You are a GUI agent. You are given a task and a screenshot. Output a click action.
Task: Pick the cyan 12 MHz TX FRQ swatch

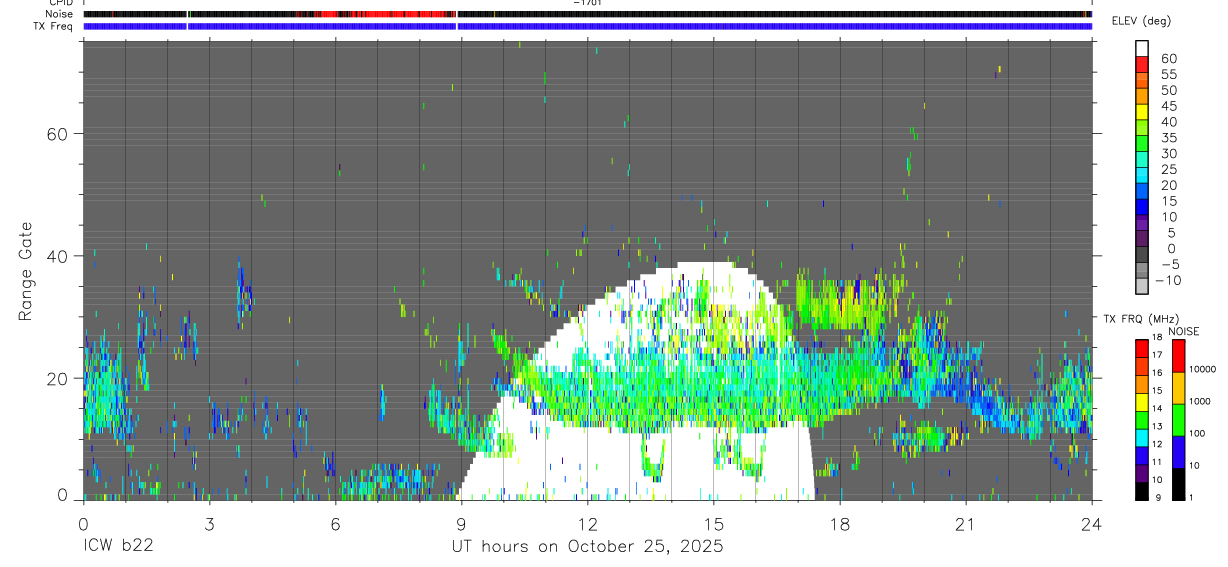click(1142, 437)
